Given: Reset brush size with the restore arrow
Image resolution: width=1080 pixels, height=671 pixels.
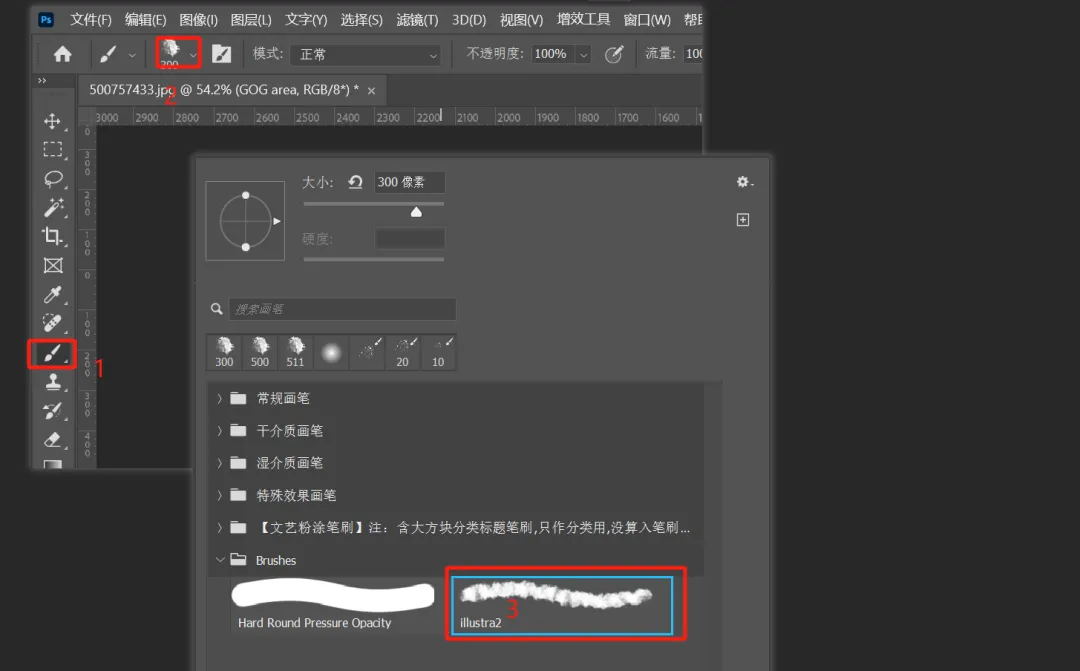Looking at the screenshot, I should tap(355, 182).
